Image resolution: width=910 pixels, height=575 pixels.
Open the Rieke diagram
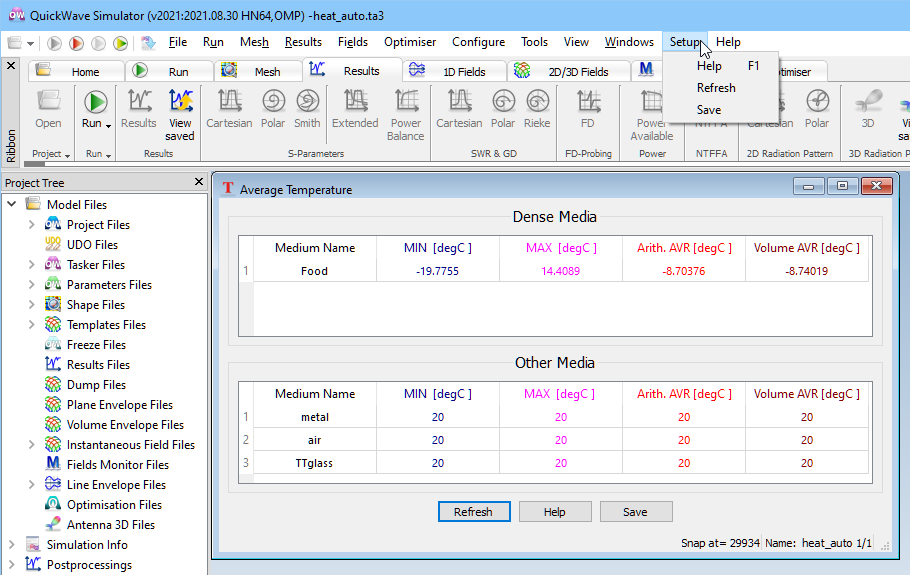click(537, 109)
